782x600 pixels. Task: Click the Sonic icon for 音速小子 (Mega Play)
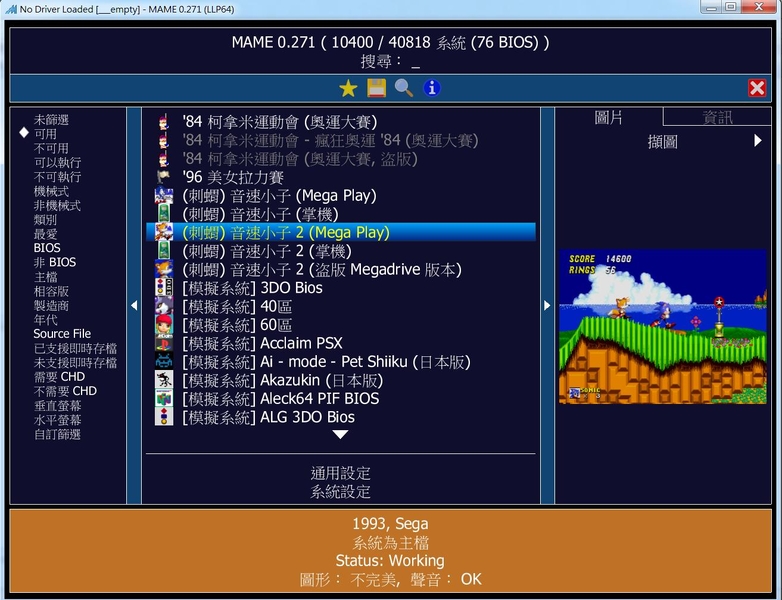click(164, 196)
